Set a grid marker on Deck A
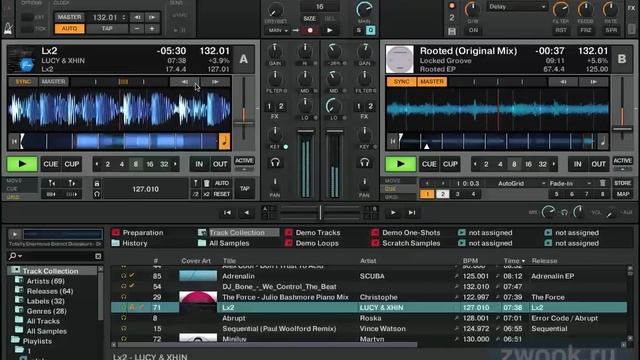Screen dimensions: 640x360 coord(196,183)
